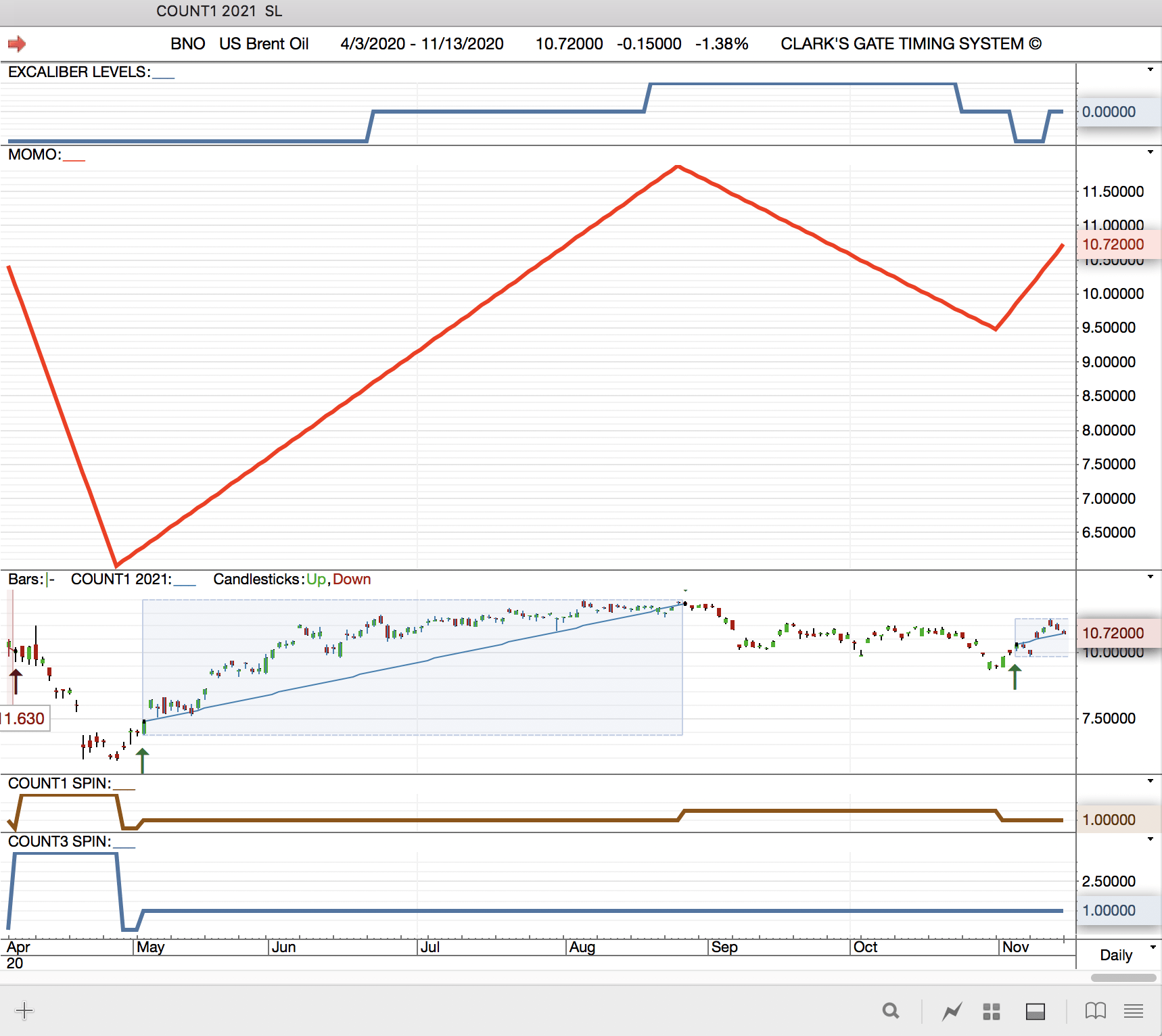This screenshot has height=1036, width=1162.
Task: Click the 2.50000 COUNT3 SPIN axis value
Action: click(x=1109, y=881)
